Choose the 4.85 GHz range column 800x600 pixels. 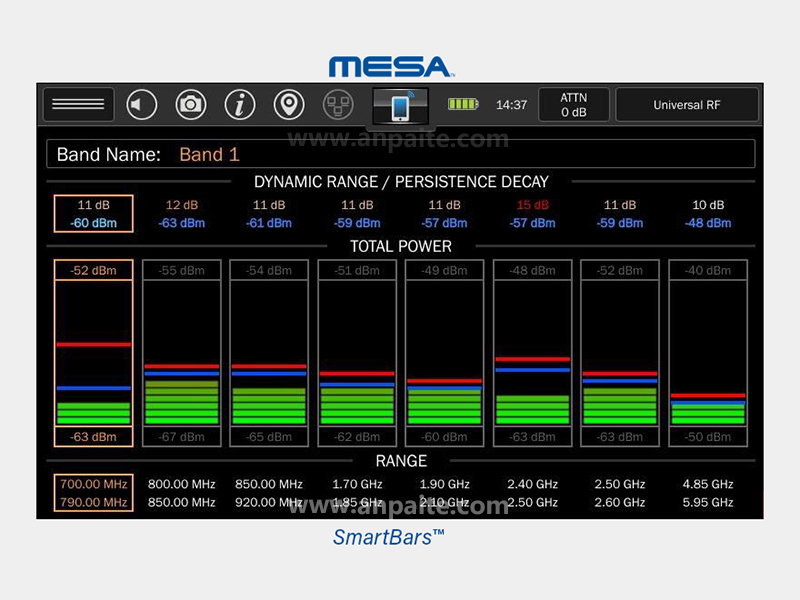pyautogui.click(x=708, y=493)
